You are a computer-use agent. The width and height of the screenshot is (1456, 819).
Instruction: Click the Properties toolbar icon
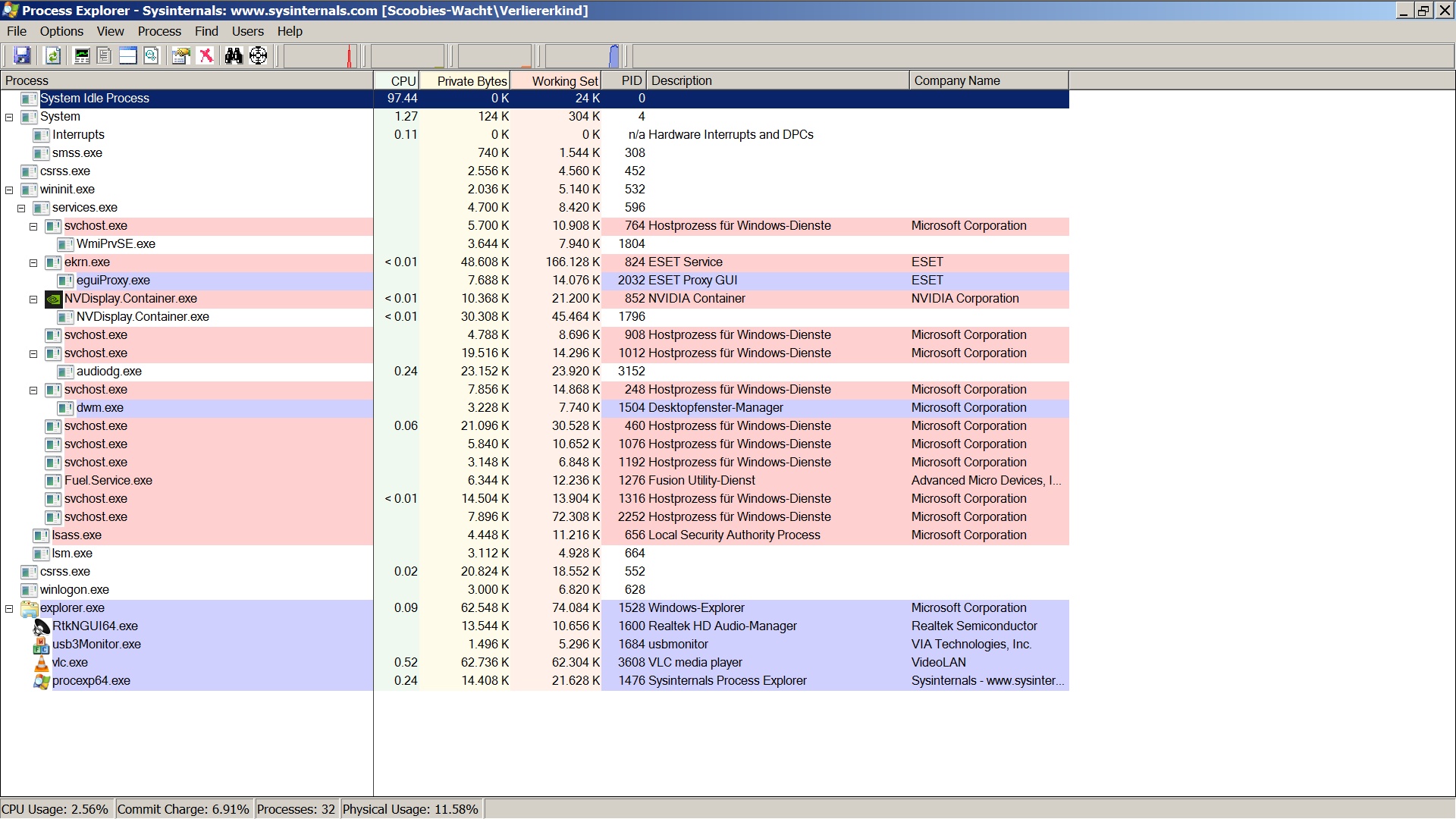pos(180,55)
